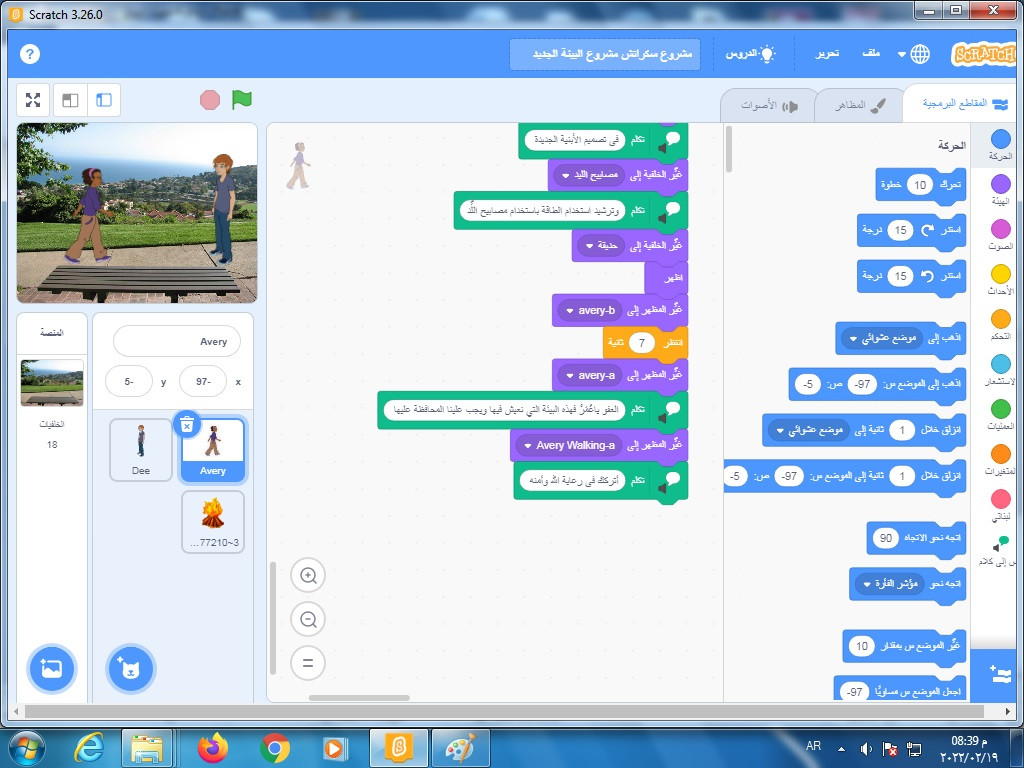Zoom in on the code workspace
Screen dimensions: 1024x768
308,575
